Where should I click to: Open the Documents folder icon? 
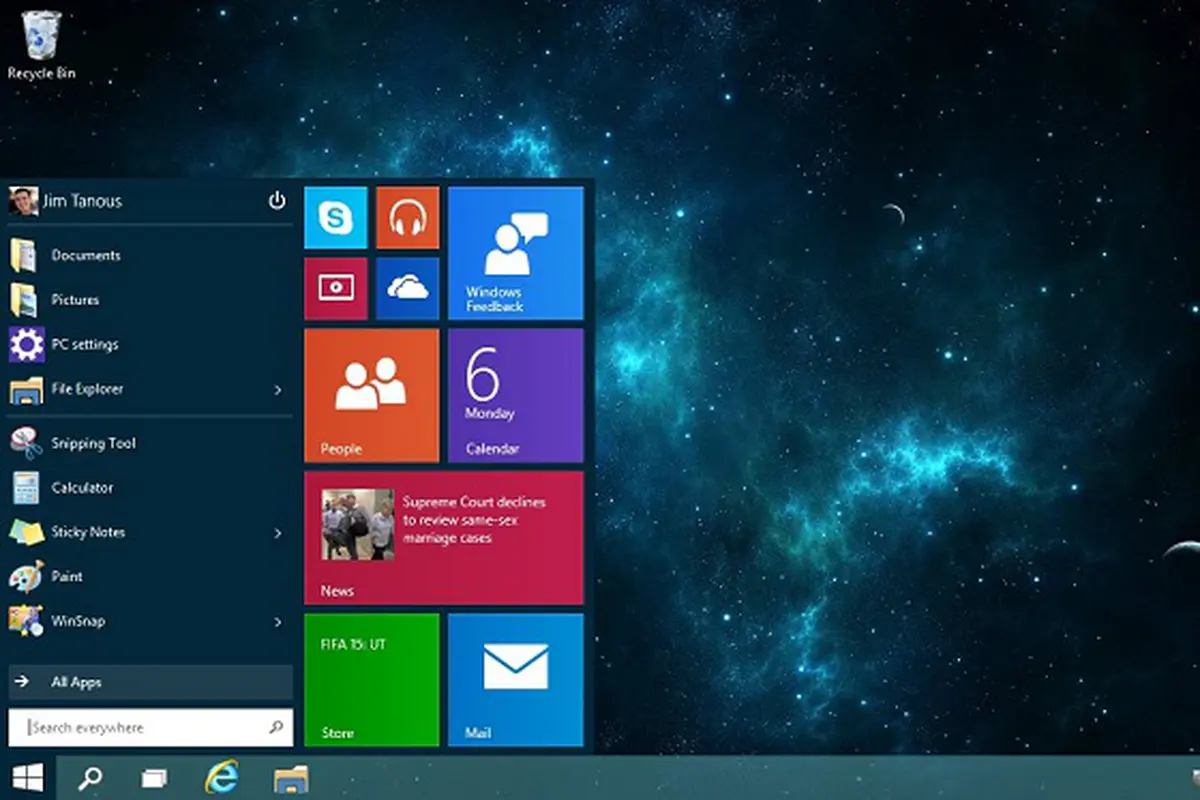(24, 256)
